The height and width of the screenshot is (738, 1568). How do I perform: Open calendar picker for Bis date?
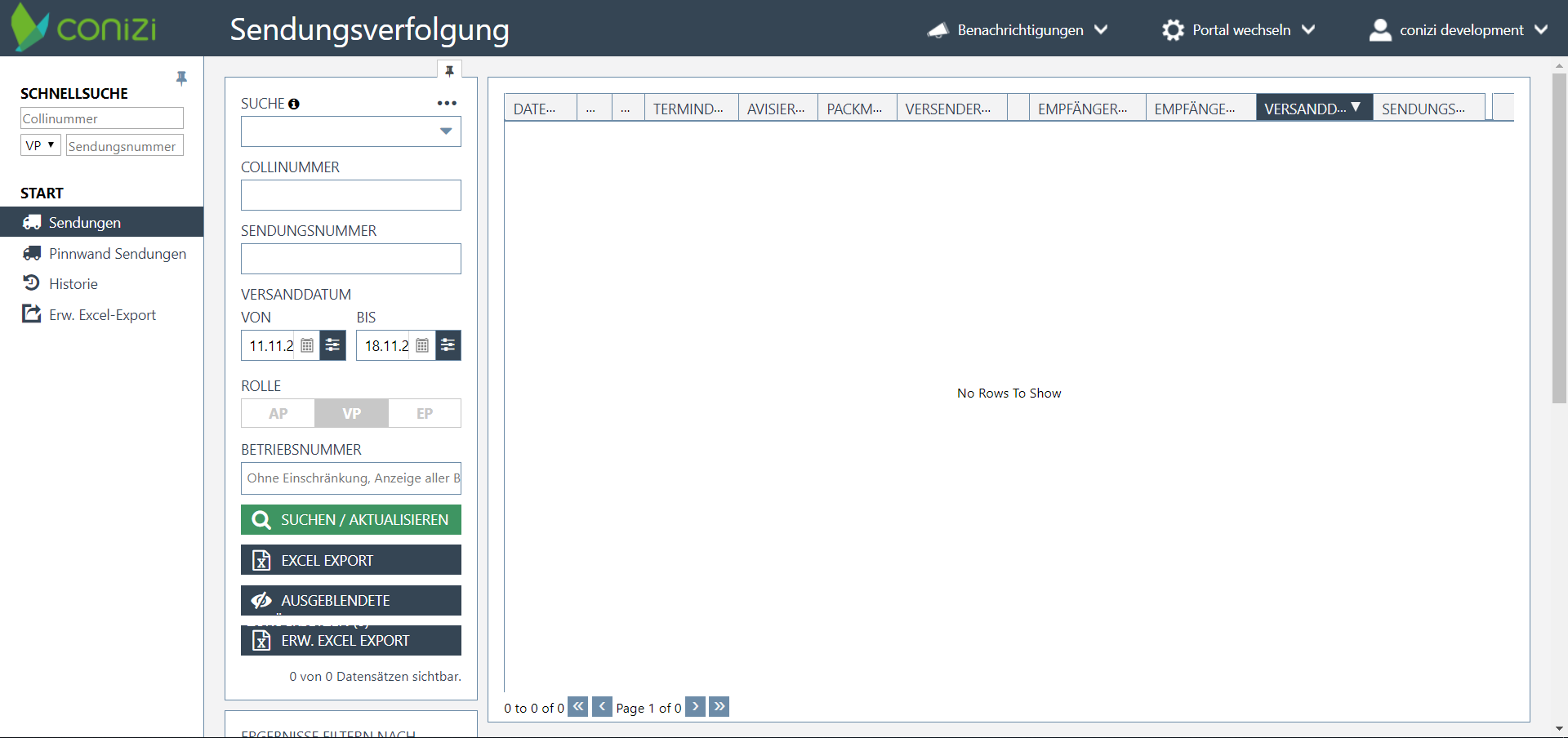pos(422,345)
